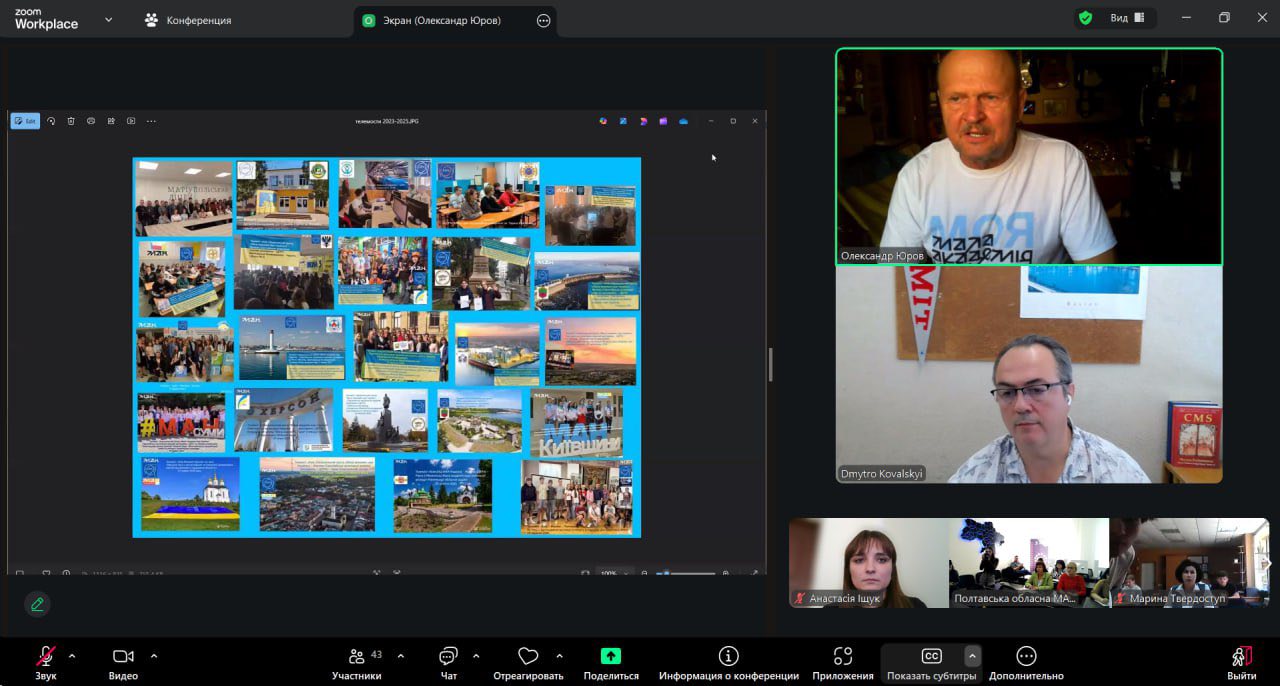Open Дополнительно more options menu
Viewport: 1280px width, 686px height.
pos(1026,663)
